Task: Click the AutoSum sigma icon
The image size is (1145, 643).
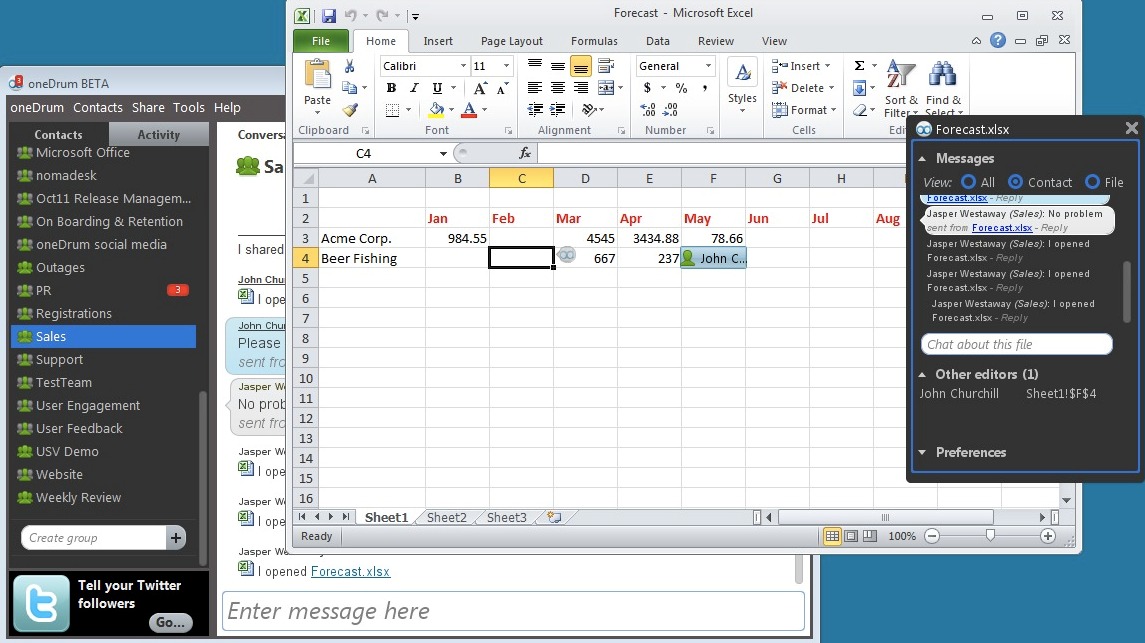Action: (x=859, y=66)
